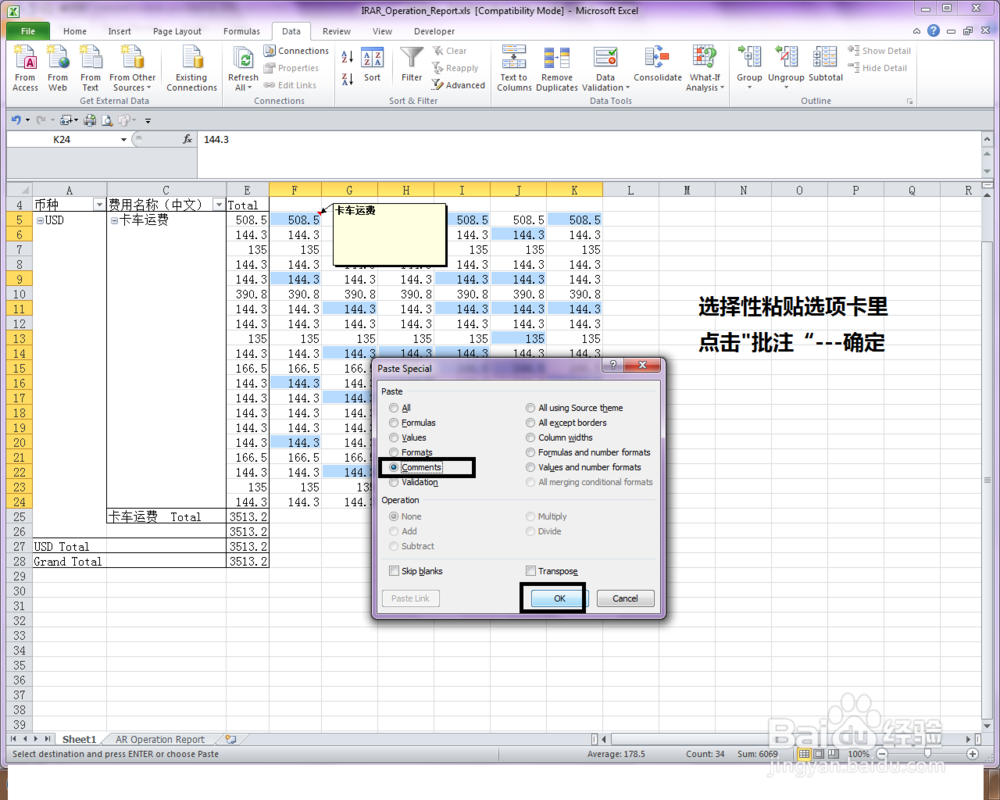Click the insert function fx button
The width and height of the screenshot is (1000, 800).
pos(188,139)
